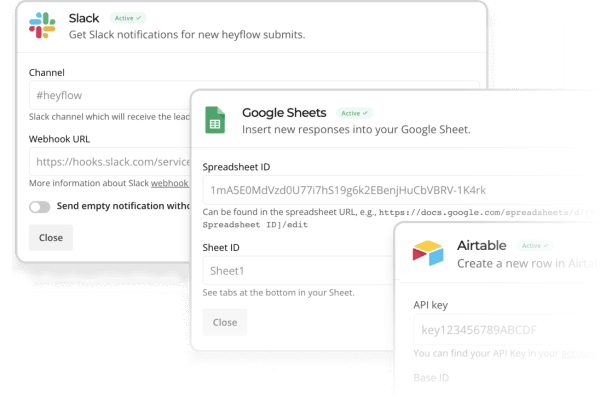Viewport: 600px width, 408px height.
Task: Click the Active badge beside Slack
Action: click(x=128, y=18)
